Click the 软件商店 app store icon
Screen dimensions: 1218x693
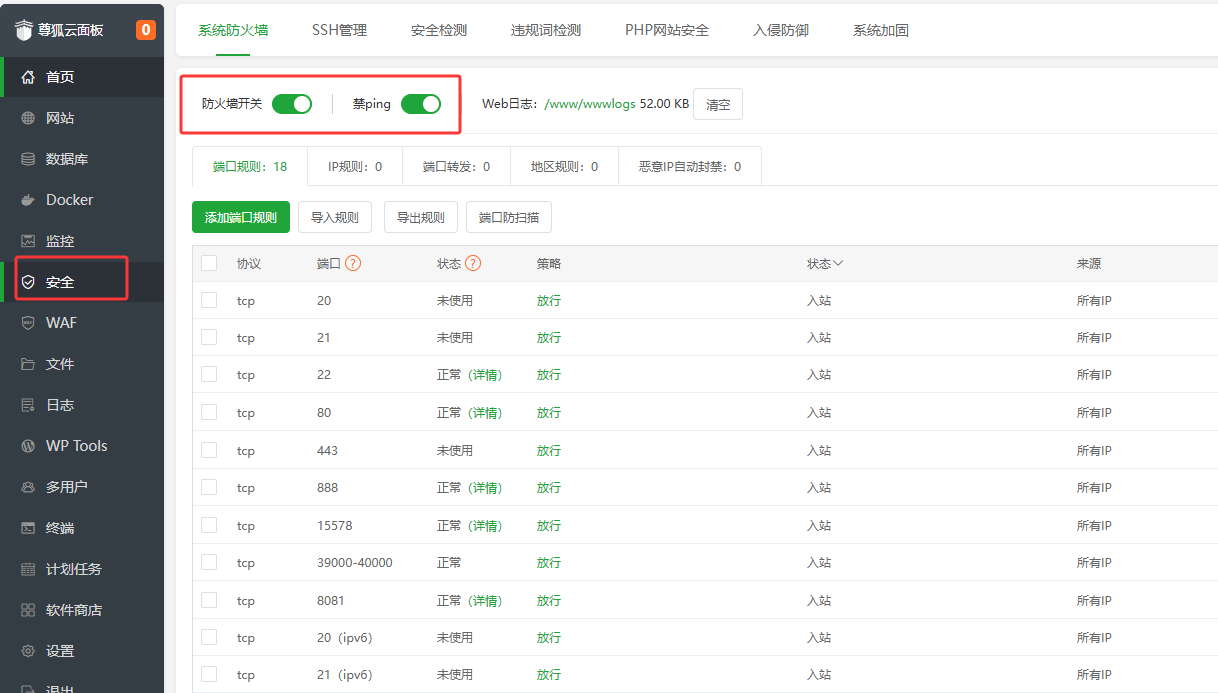(x=28, y=610)
